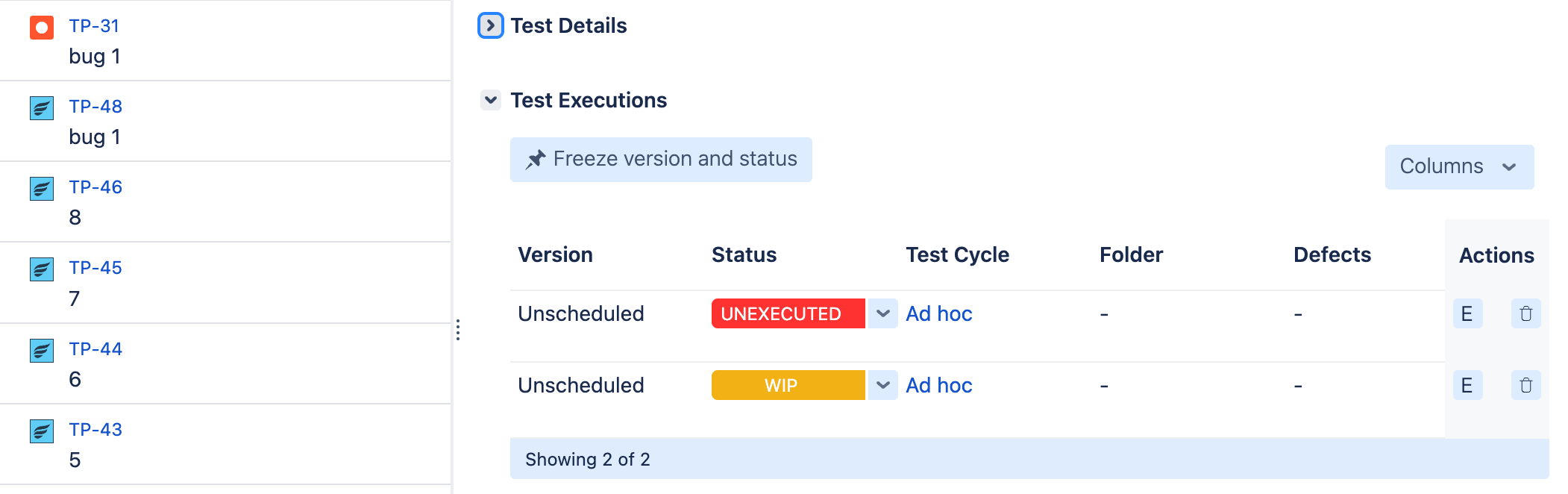Click the E action for WIP execution
1568x494 pixels.
1467,385
